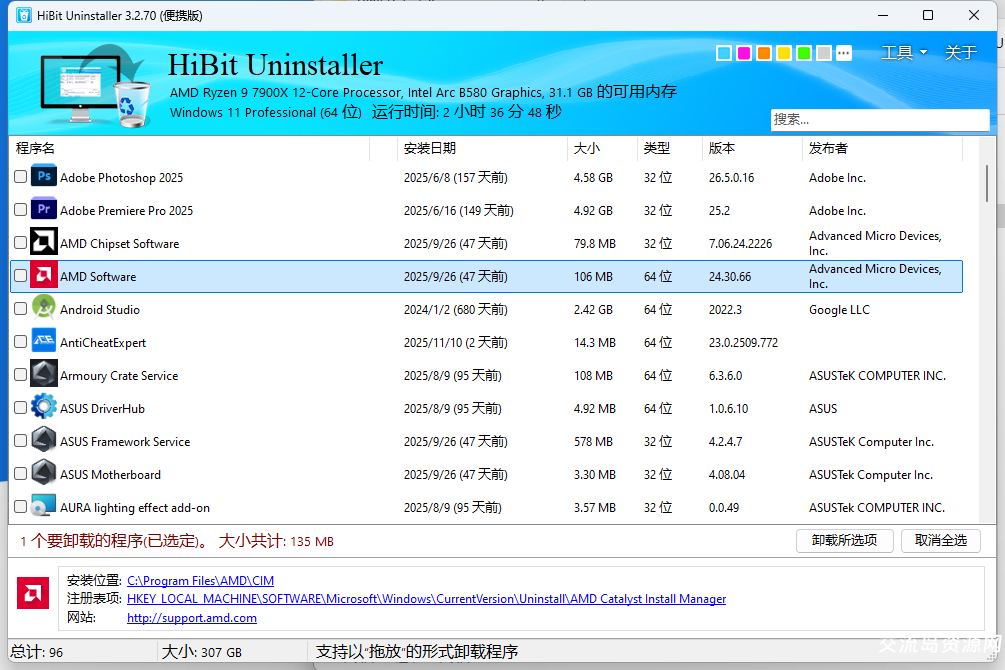Tick the ASUS Motherboard checkbox
Viewport: 1005px width, 670px height.
click(x=21, y=474)
